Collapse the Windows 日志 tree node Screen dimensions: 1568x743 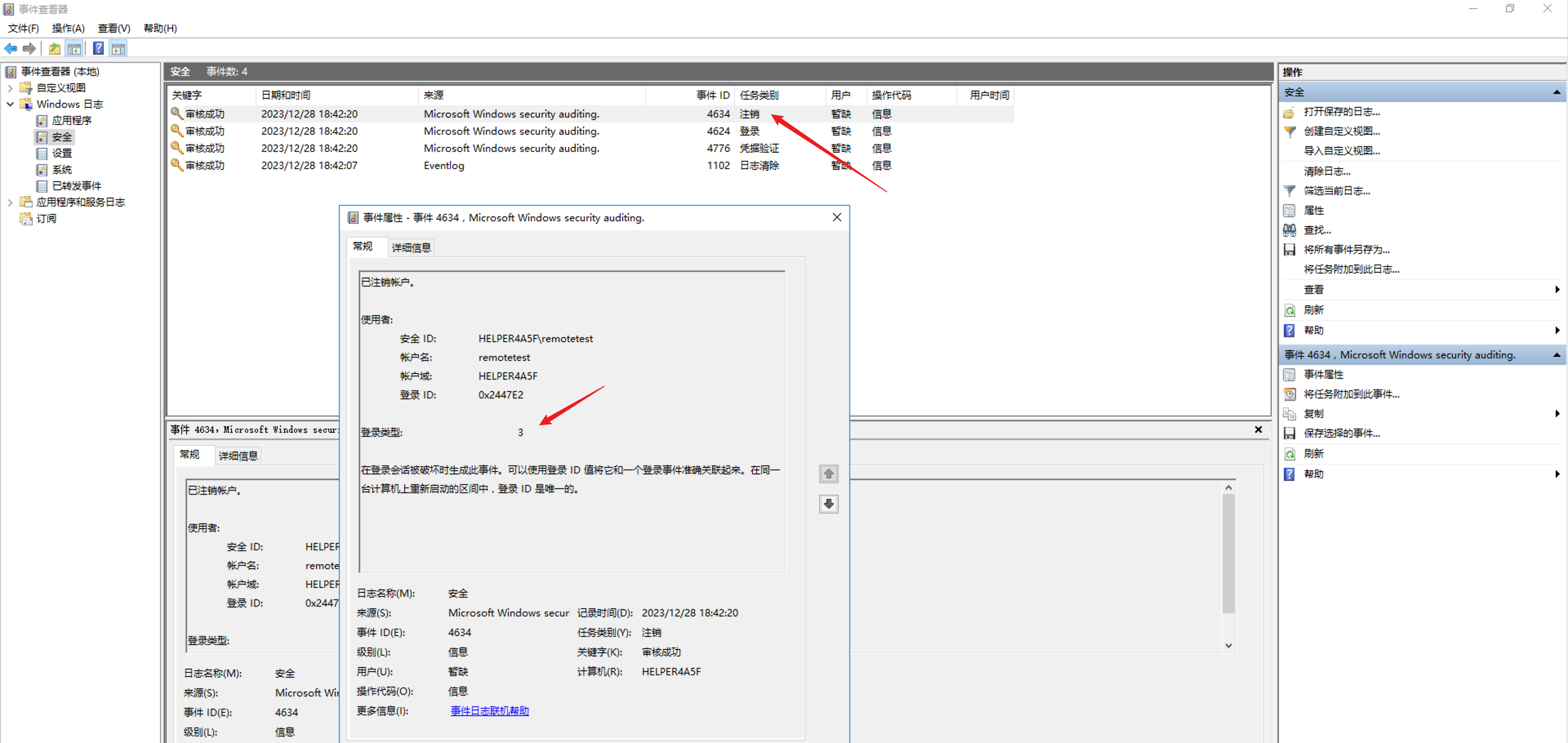pos(10,105)
